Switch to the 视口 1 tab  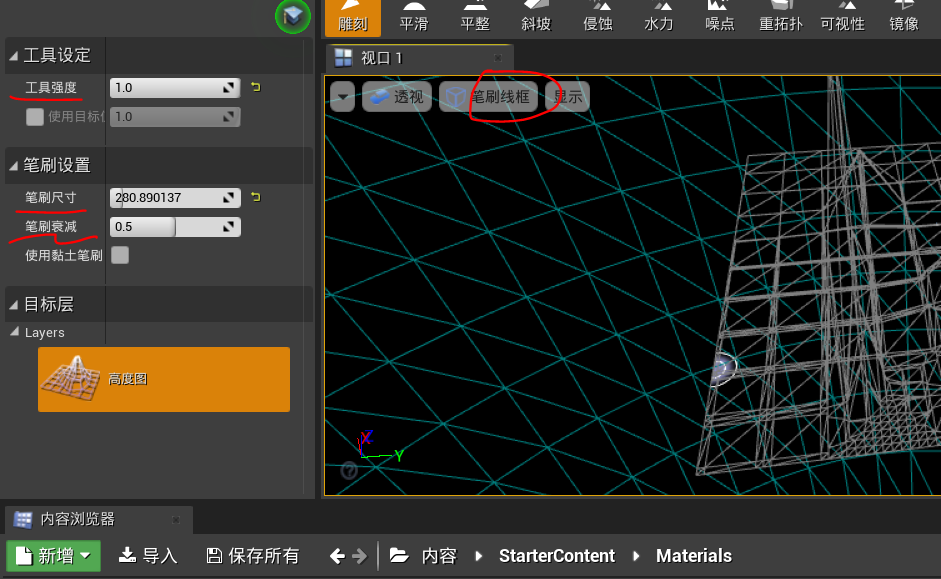380,58
